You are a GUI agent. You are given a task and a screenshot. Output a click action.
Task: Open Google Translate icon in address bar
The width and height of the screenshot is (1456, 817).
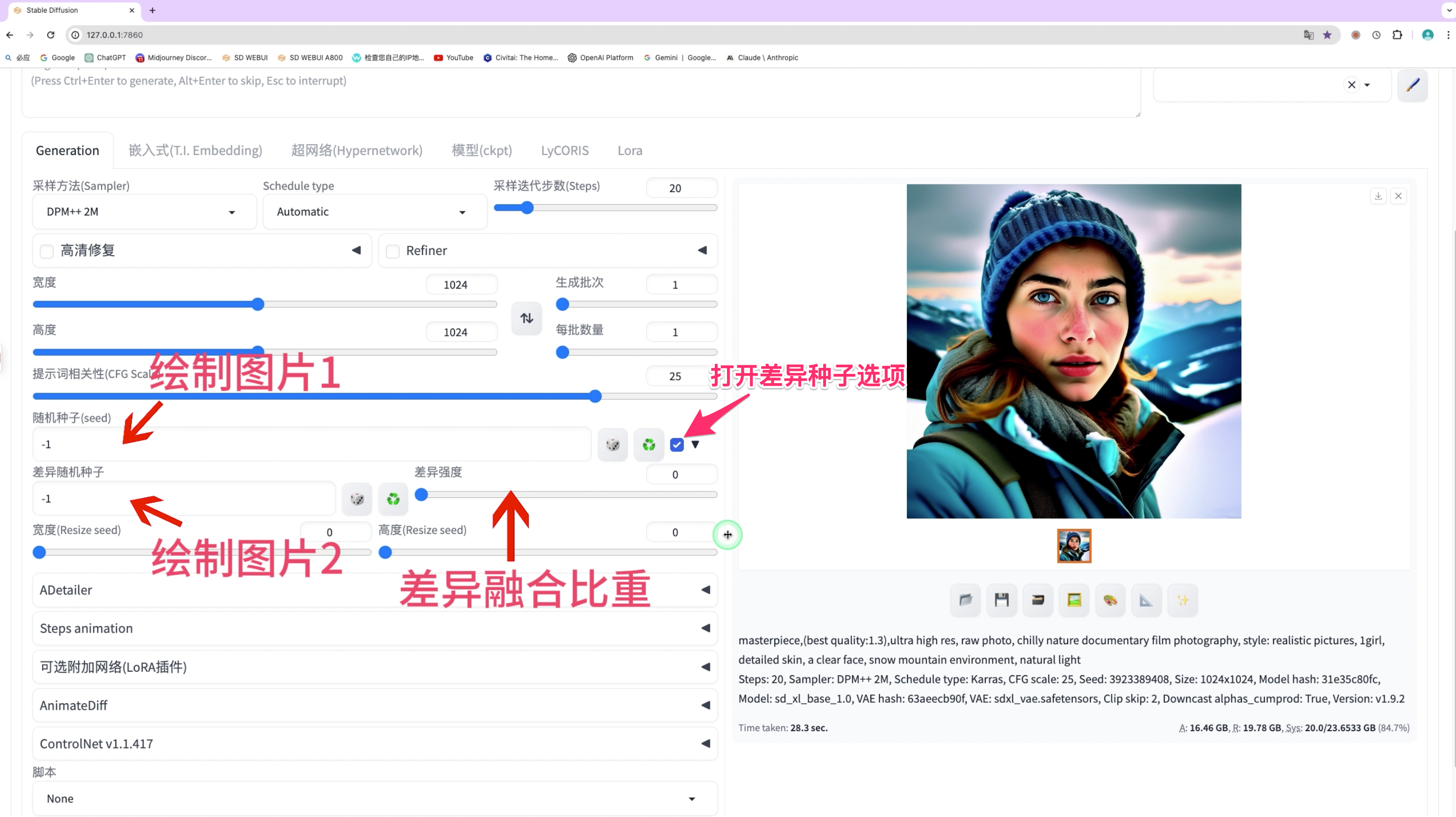(1309, 35)
